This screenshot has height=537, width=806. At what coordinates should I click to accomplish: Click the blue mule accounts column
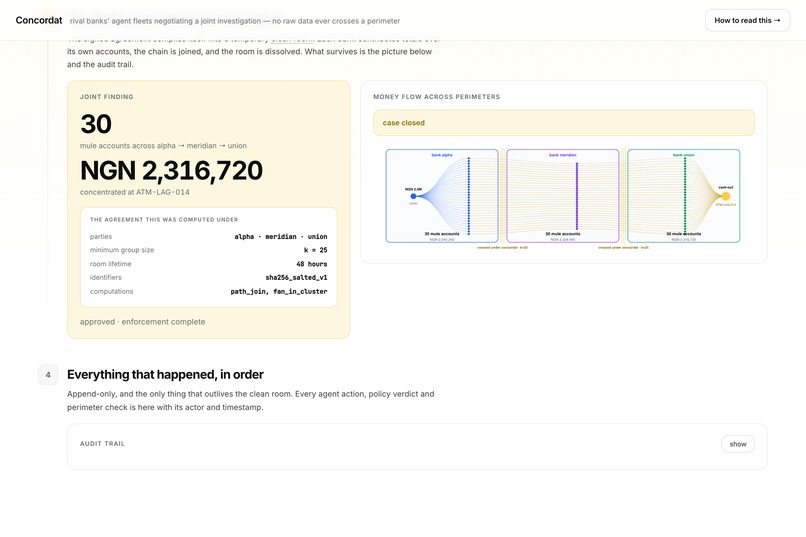coord(468,196)
